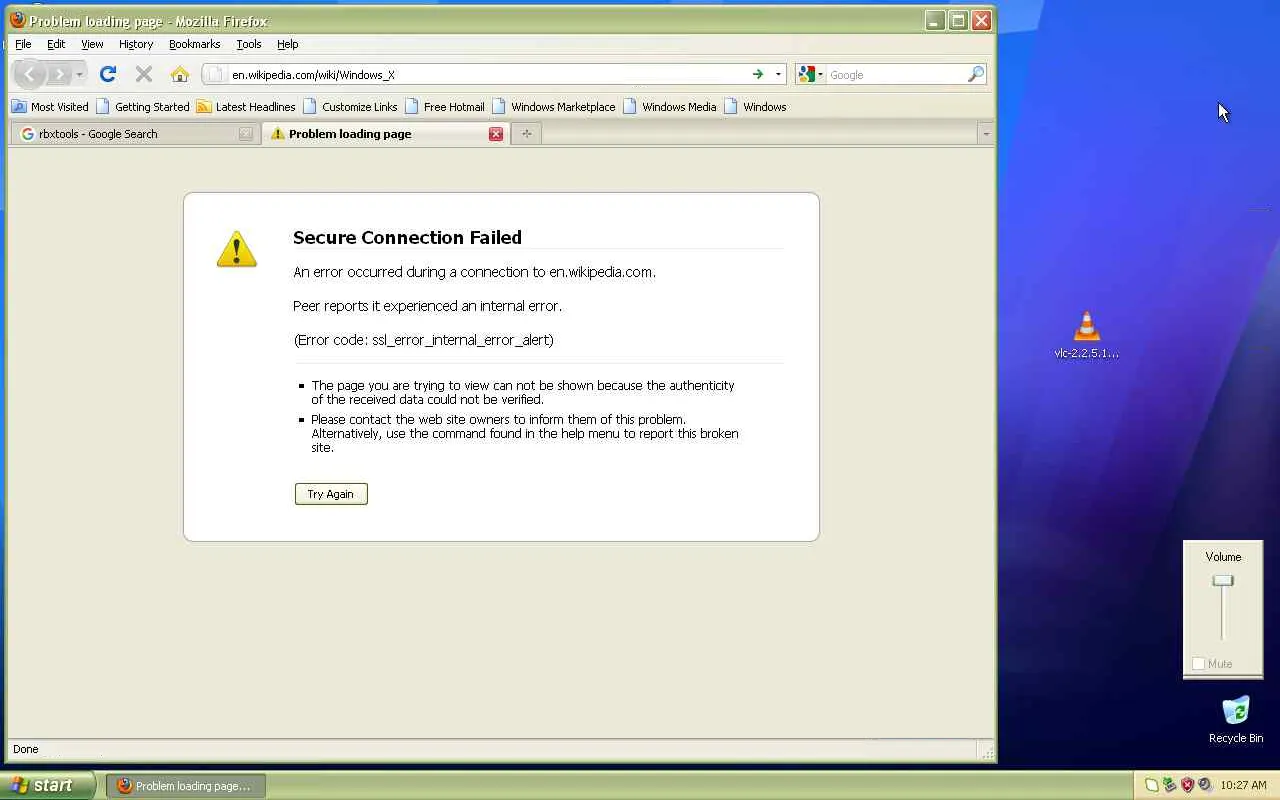Open the Windows Media bookmark
1280x800 pixels.
coord(670,107)
